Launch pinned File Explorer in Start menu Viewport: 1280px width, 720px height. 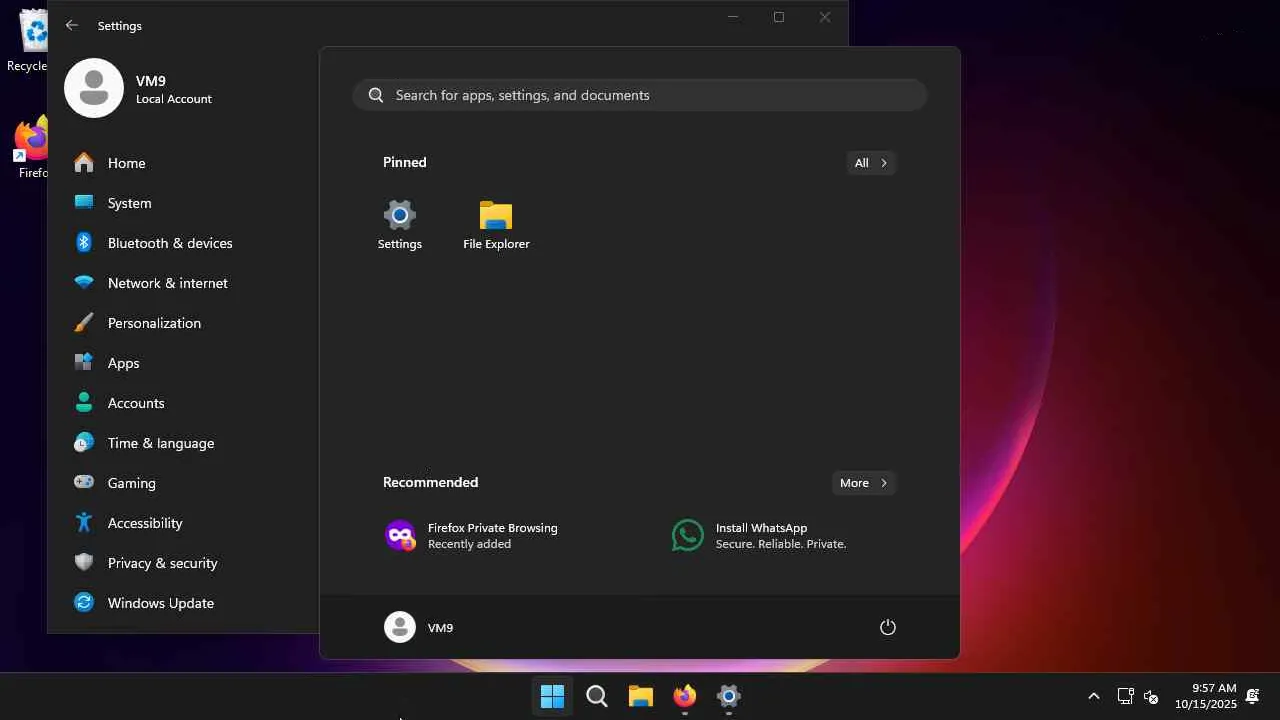coord(496,225)
